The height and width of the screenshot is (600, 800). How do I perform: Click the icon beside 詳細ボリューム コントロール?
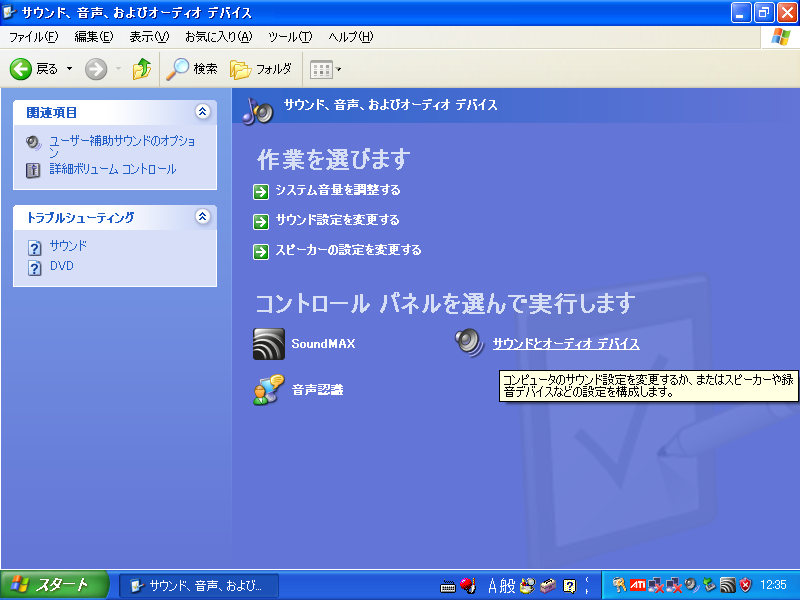click(x=33, y=170)
